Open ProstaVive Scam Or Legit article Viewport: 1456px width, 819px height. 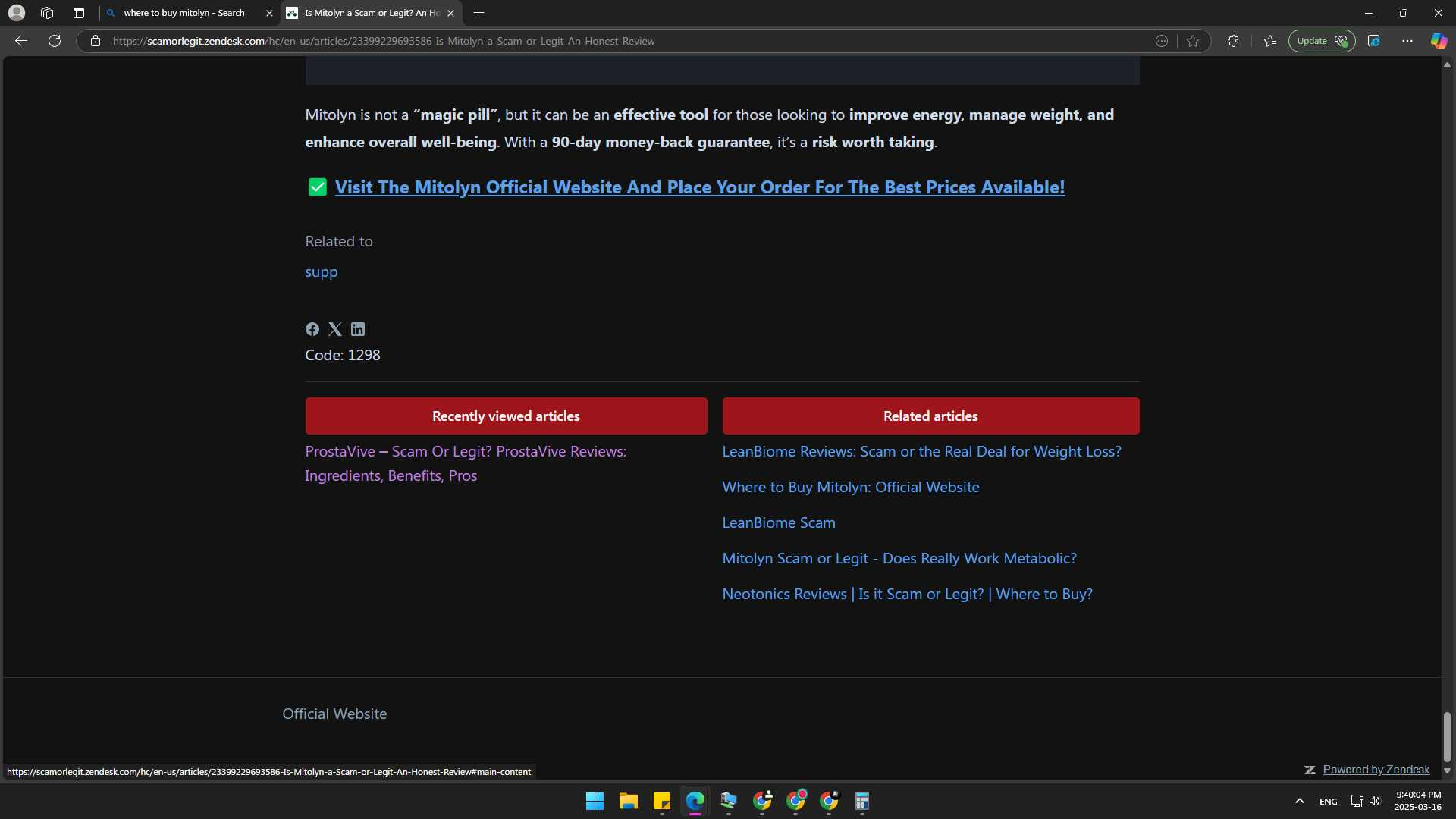[x=466, y=463]
